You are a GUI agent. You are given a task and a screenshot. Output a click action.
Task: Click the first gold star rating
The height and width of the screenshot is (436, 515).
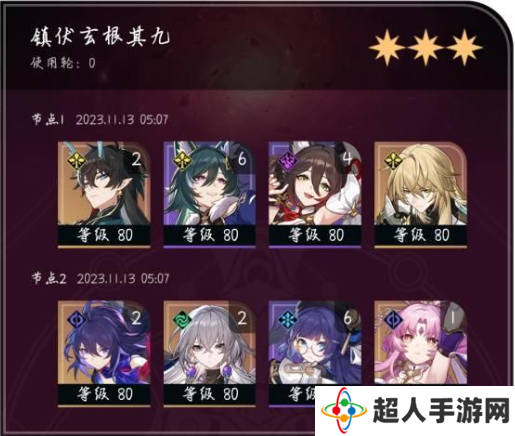click(387, 47)
